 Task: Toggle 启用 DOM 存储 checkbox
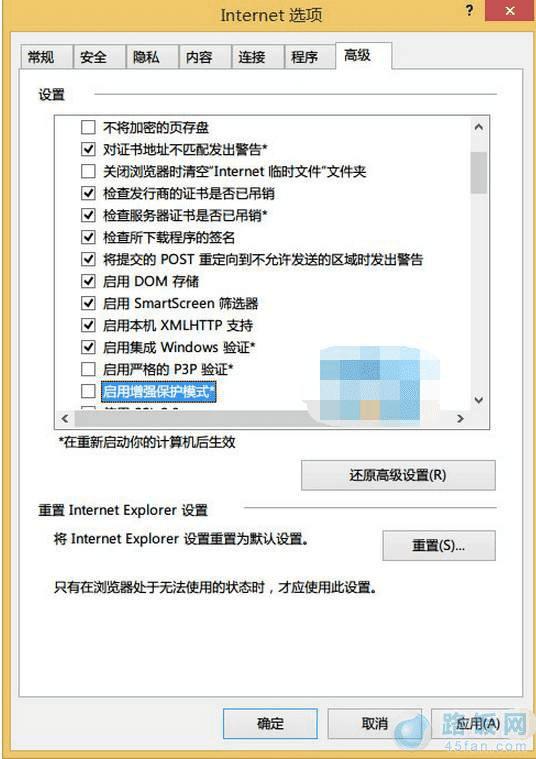pos(88,281)
